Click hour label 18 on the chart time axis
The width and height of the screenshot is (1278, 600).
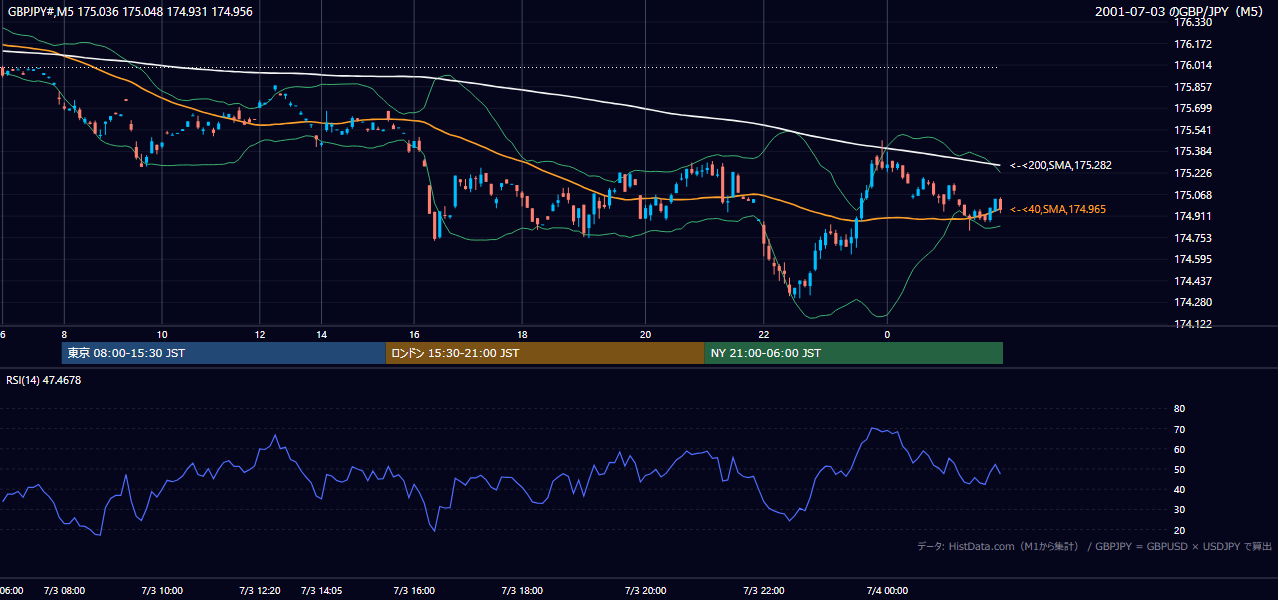click(522, 334)
